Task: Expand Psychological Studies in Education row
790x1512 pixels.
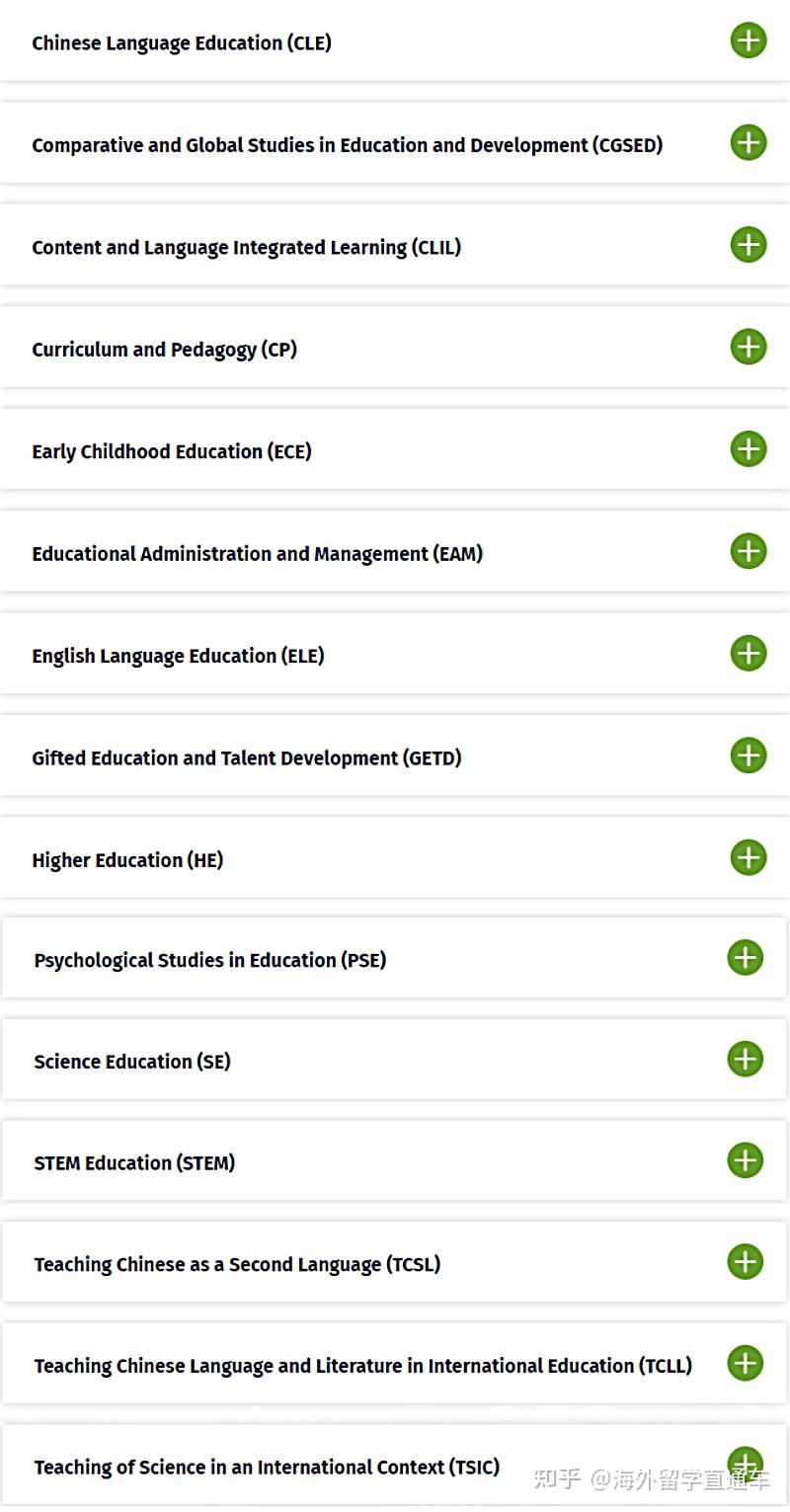Action: coord(745,957)
